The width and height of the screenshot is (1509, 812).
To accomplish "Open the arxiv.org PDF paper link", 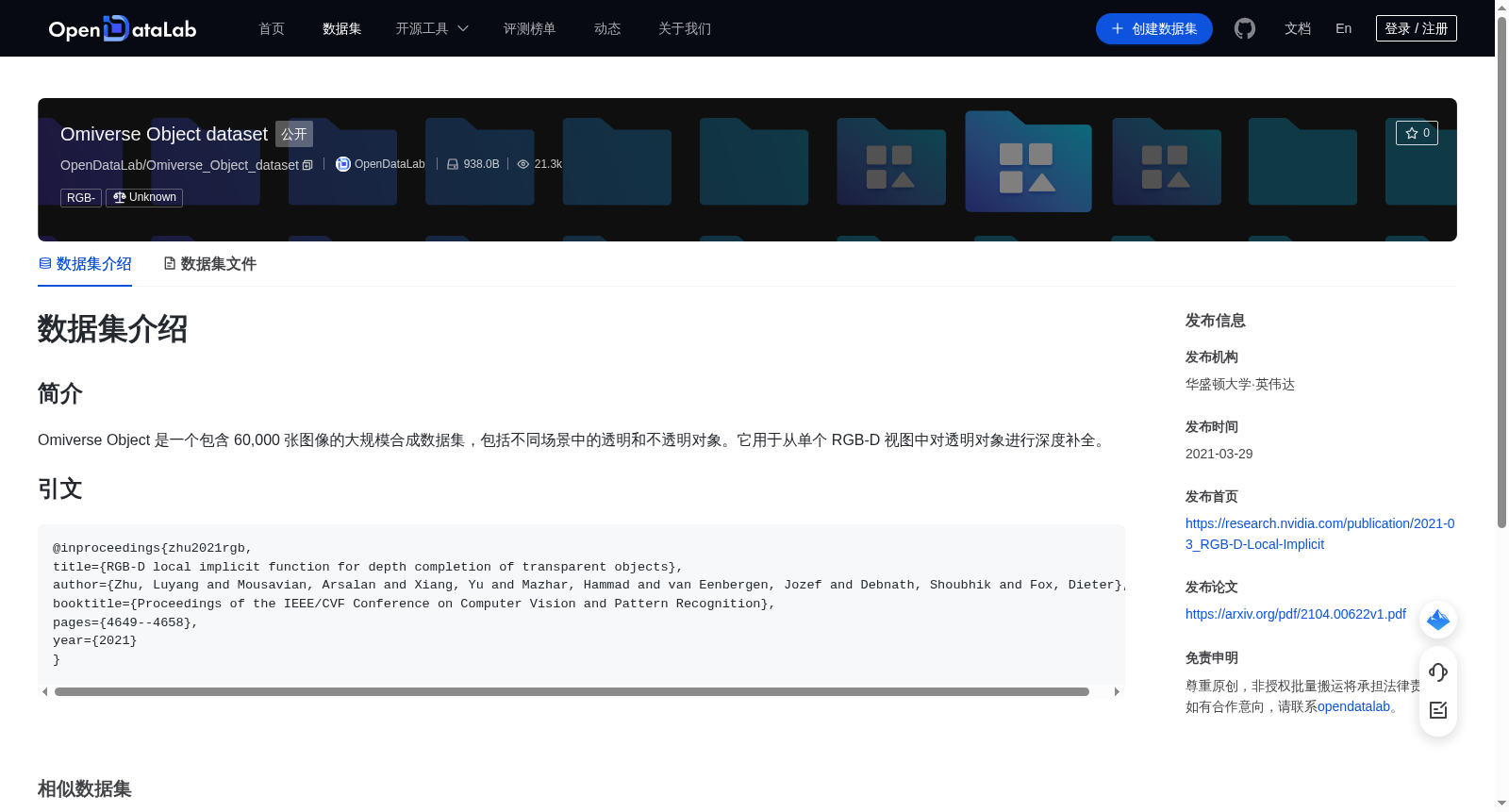I will [1296, 614].
